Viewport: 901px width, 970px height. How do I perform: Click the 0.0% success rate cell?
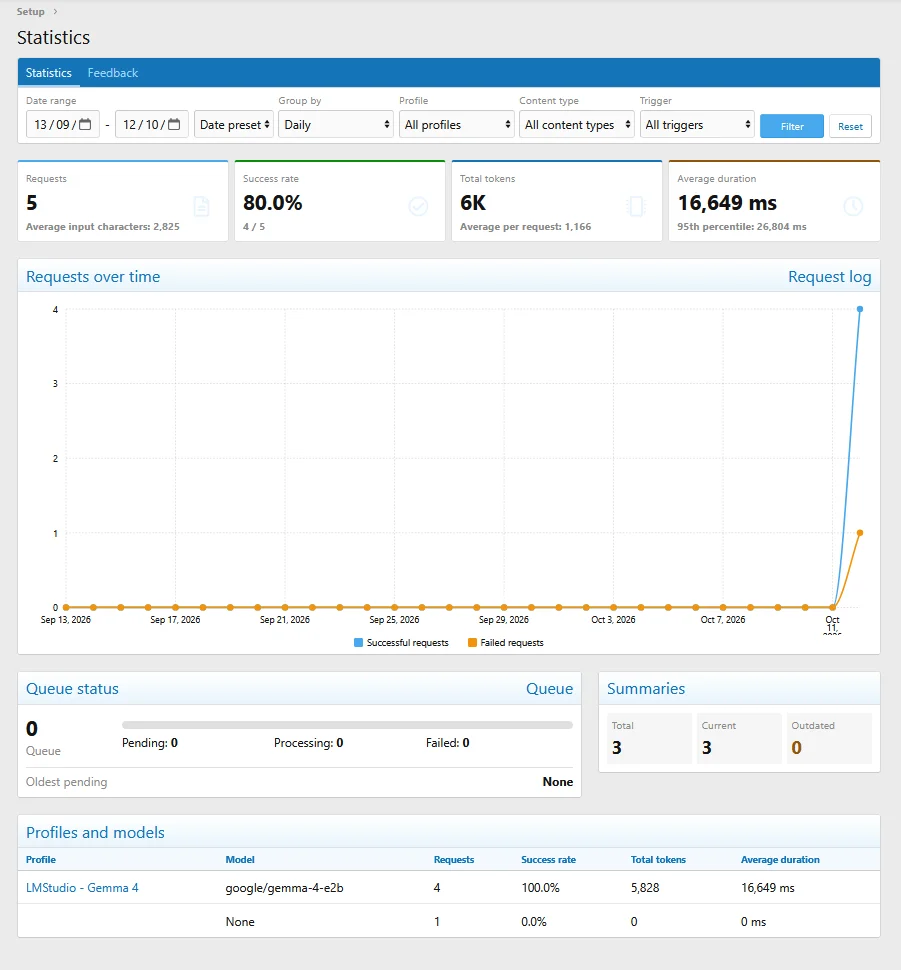pyautogui.click(x=533, y=922)
